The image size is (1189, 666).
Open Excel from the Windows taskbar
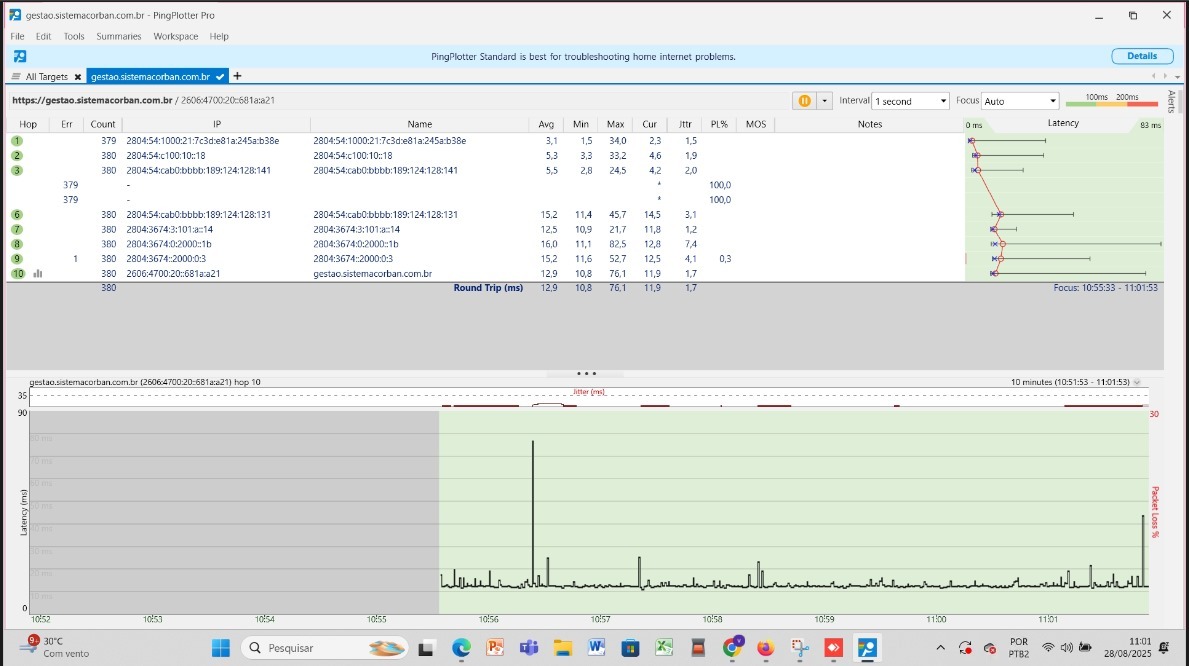[664, 648]
